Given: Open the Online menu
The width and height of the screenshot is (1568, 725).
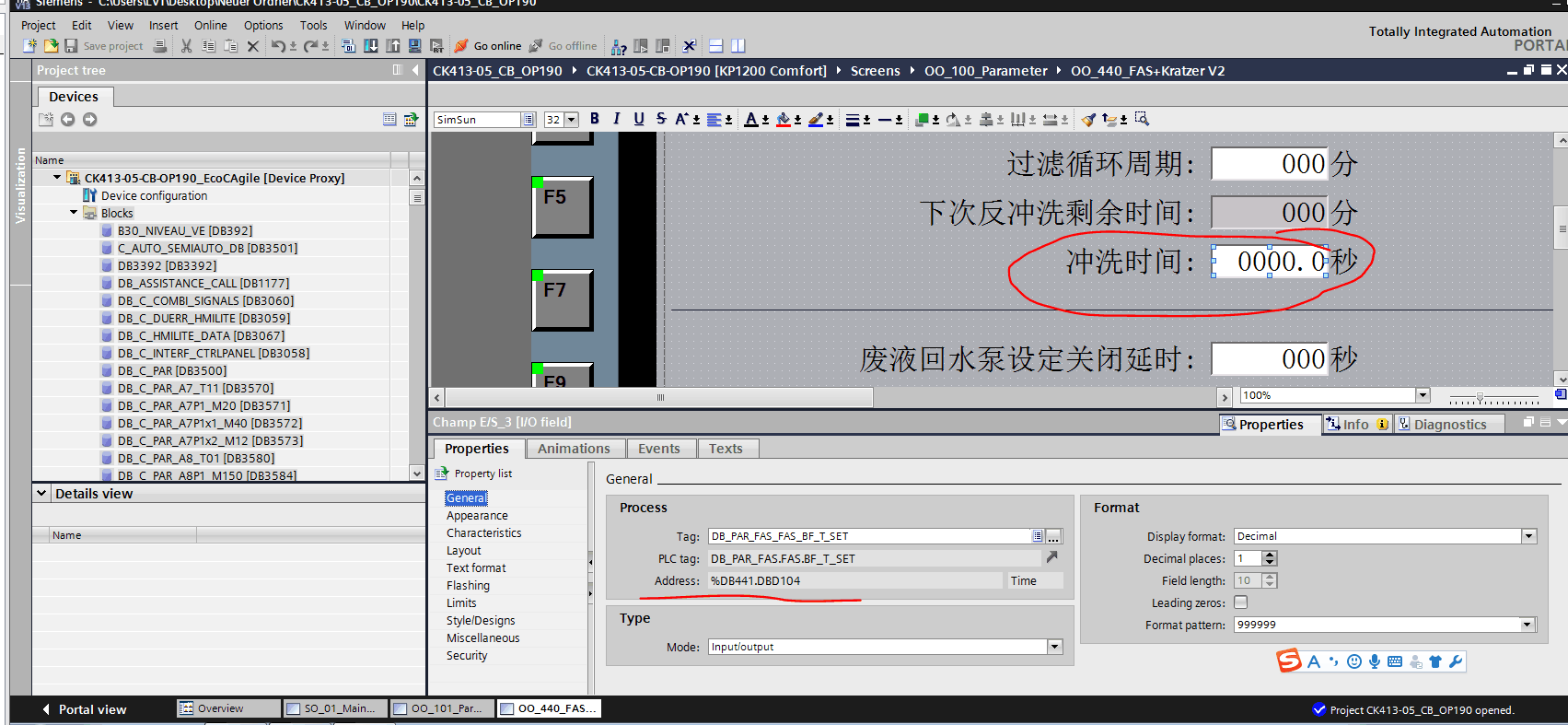Looking at the screenshot, I should (211, 25).
